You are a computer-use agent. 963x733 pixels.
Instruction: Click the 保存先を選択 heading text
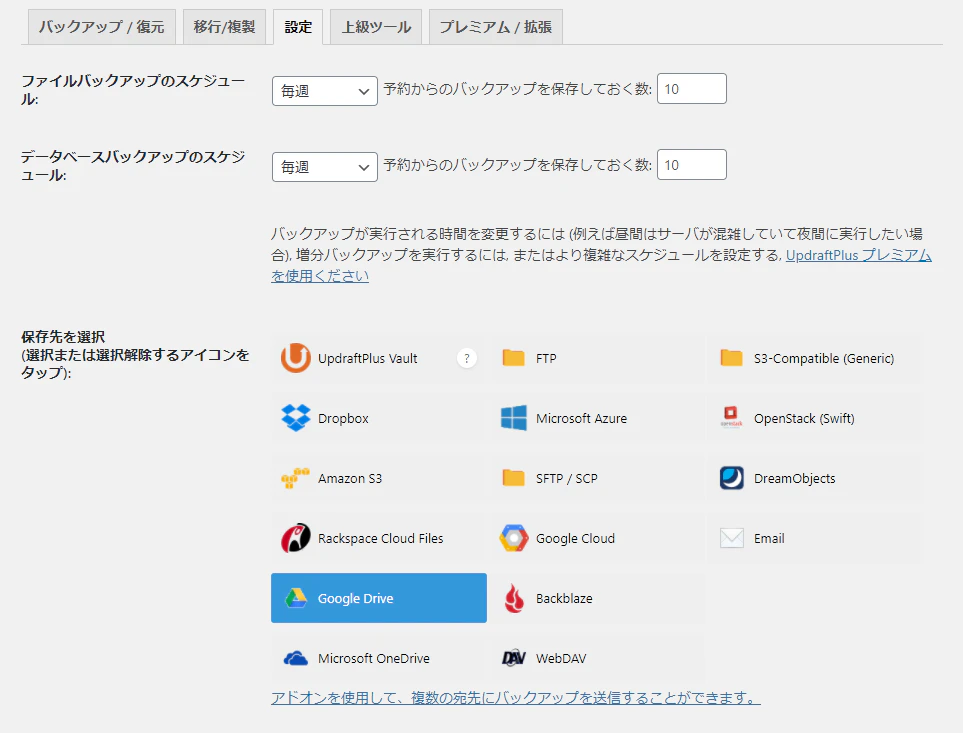[63, 336]
